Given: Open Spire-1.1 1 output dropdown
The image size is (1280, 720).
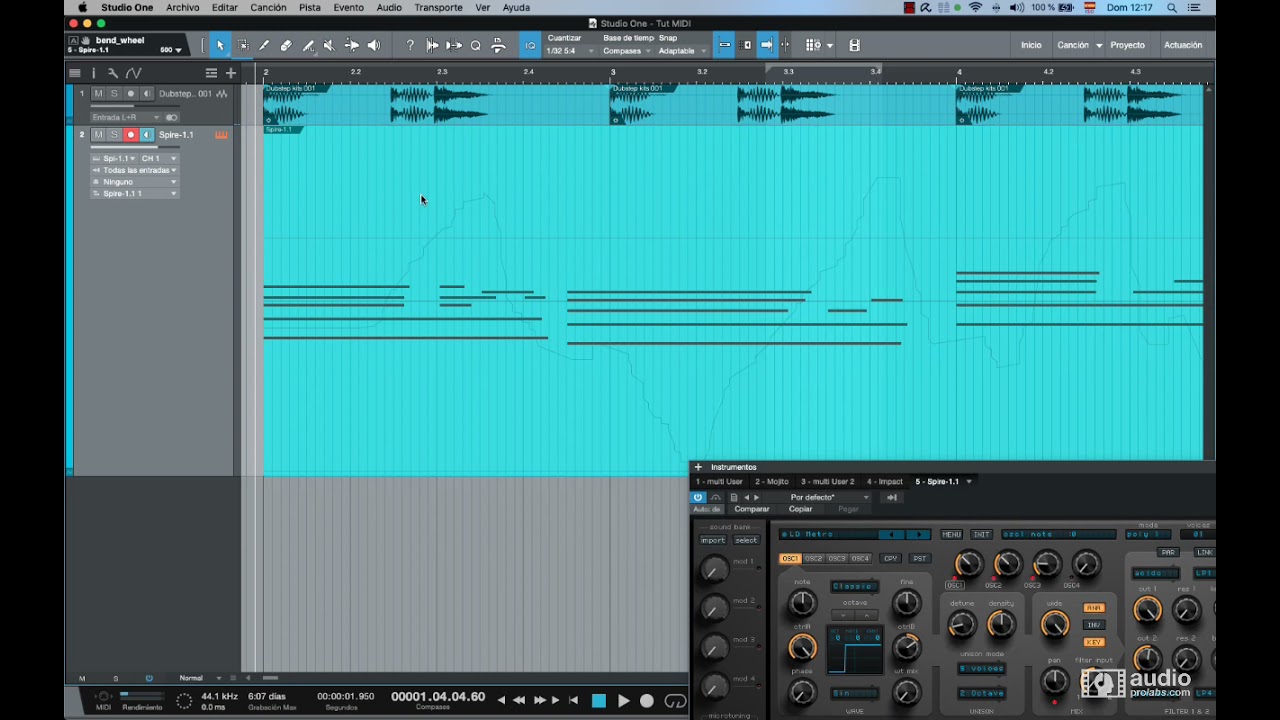Looking at the screenshot, I should click(x=135, y=194).
